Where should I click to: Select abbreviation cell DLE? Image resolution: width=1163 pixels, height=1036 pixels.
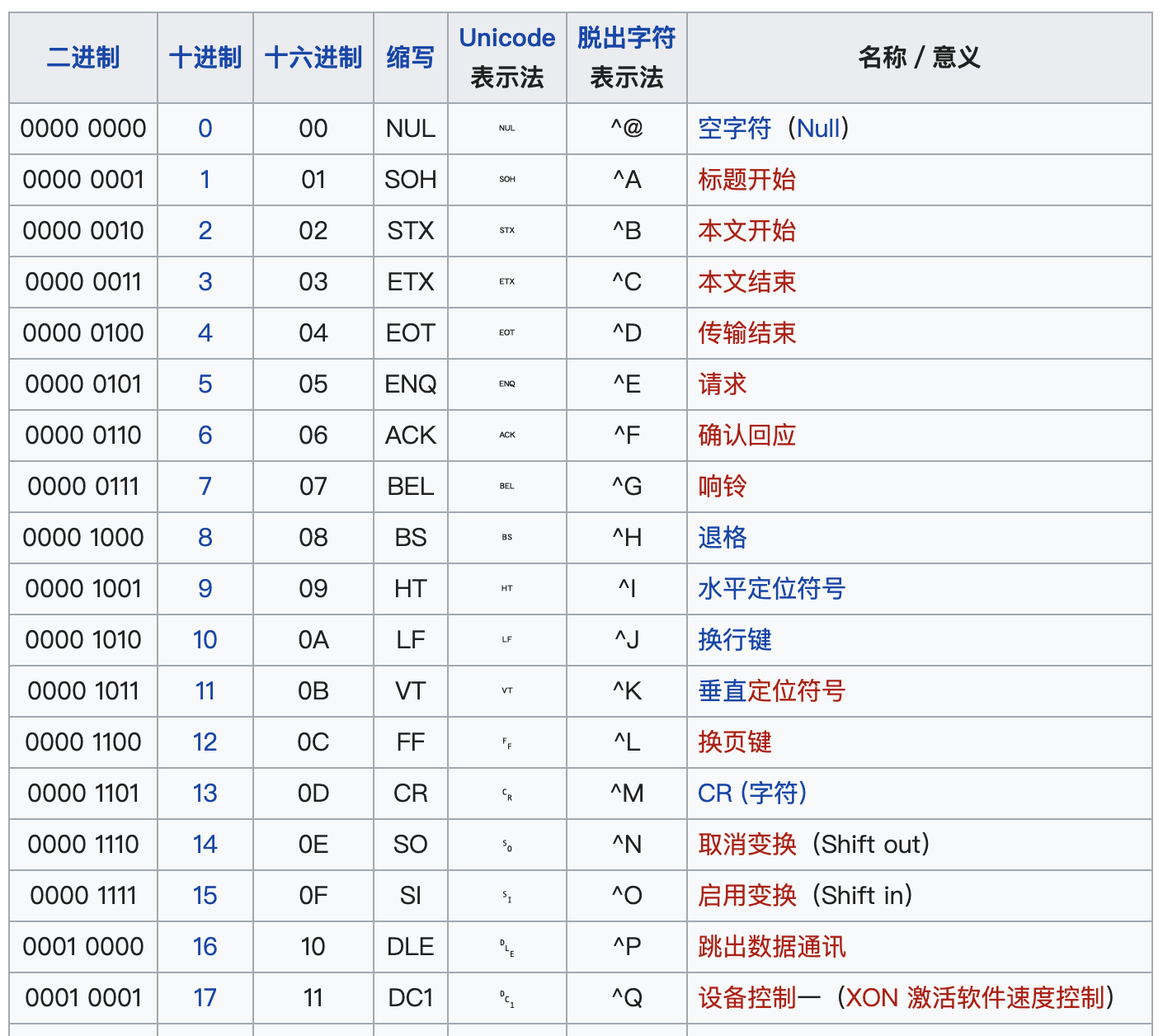click(411, 947)
